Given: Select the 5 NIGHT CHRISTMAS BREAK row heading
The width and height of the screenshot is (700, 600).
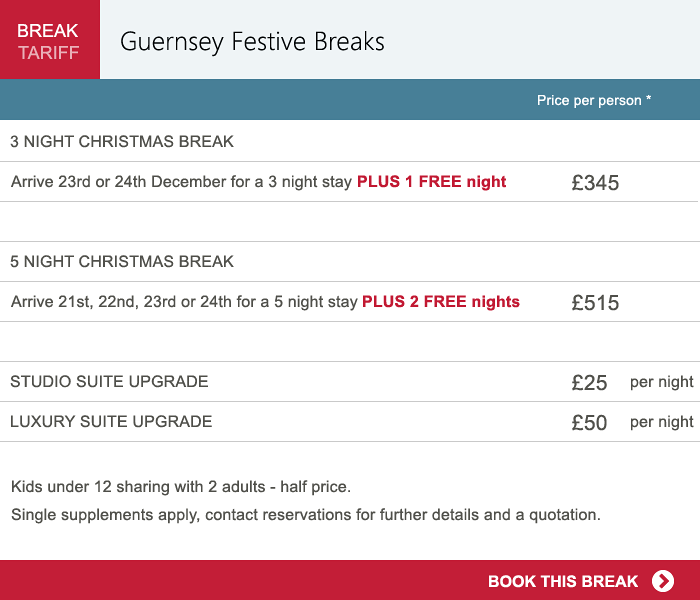Looking at the screenshot, I should pos(122,262).
